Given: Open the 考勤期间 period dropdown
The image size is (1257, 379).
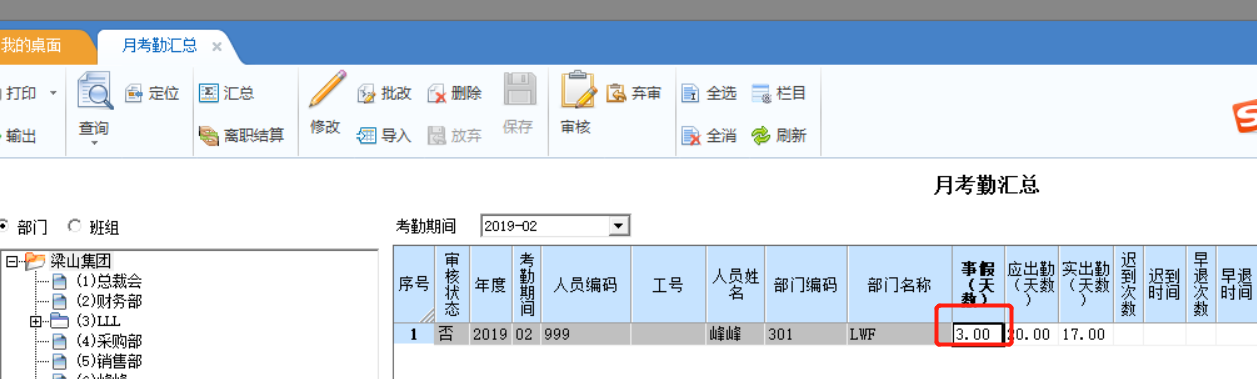Looking at the screenshot, I should [620, 226].
